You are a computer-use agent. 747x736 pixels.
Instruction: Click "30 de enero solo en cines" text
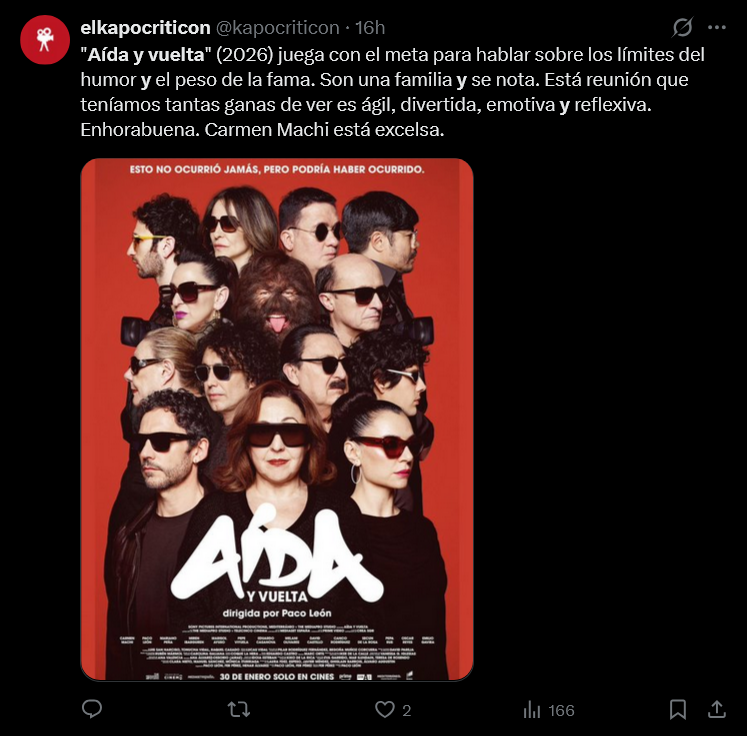point(277,676)
